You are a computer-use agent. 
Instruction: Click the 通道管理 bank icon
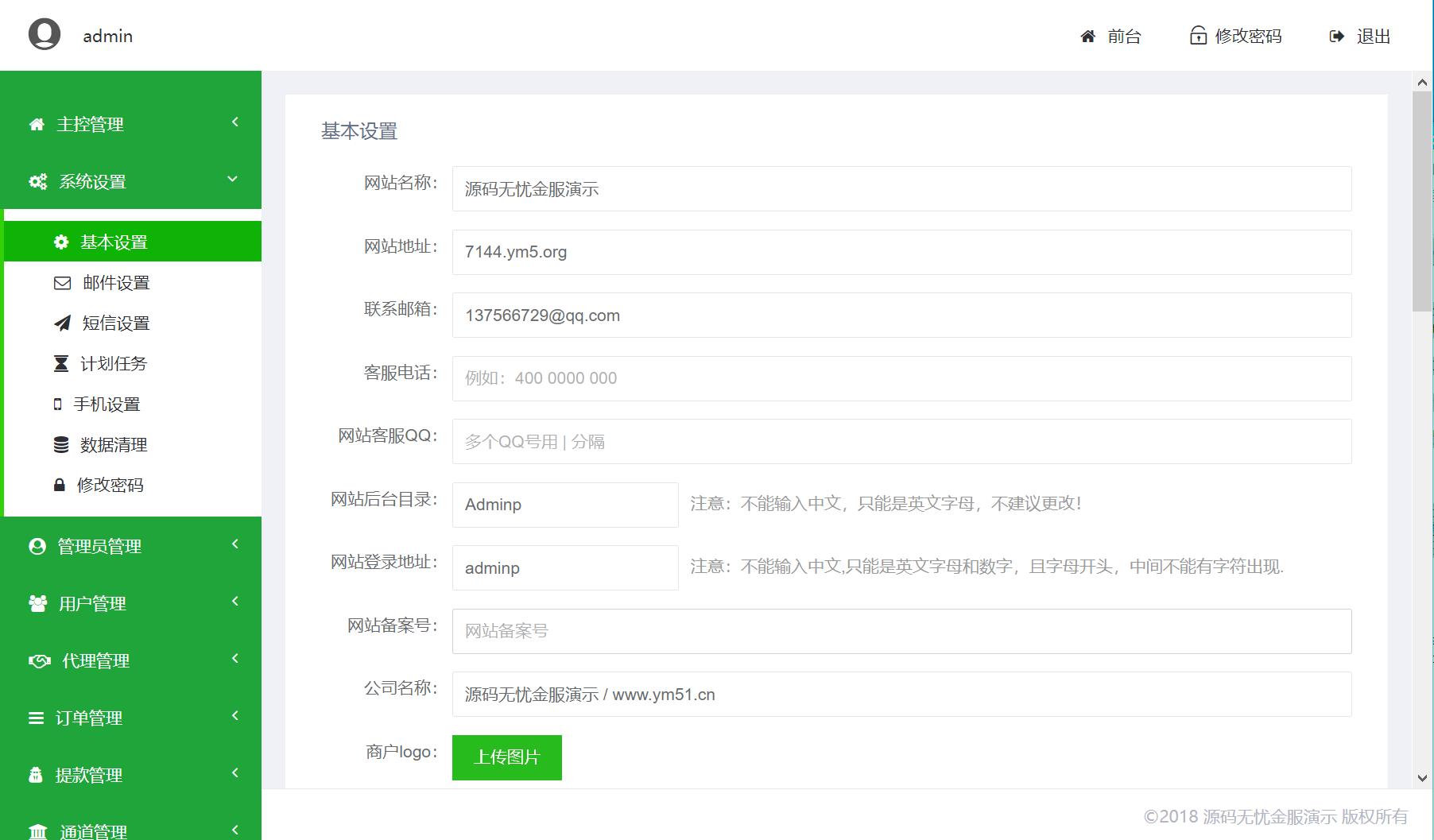(37, 830)
